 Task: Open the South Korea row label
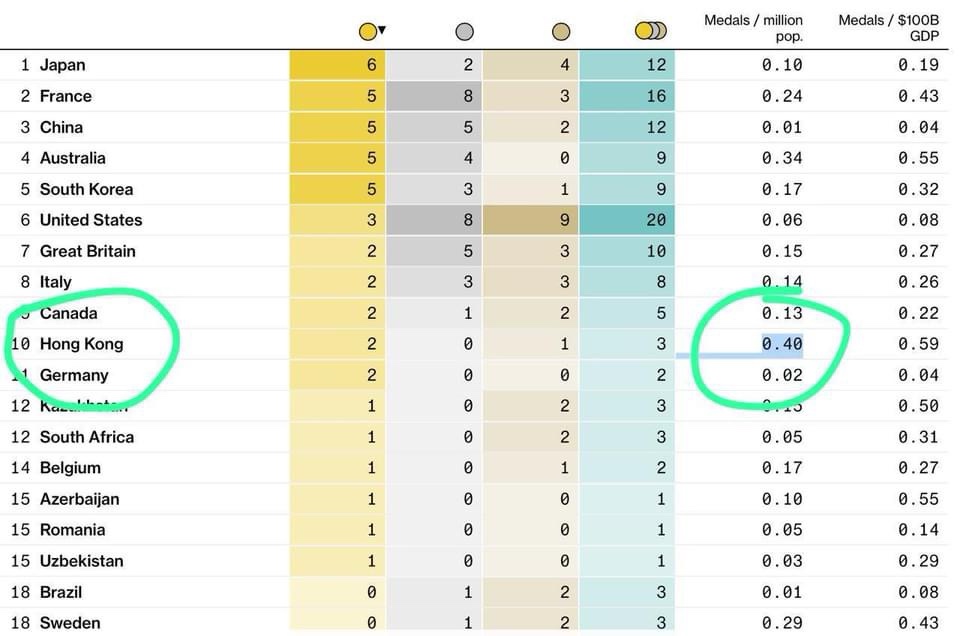(86, 189)
